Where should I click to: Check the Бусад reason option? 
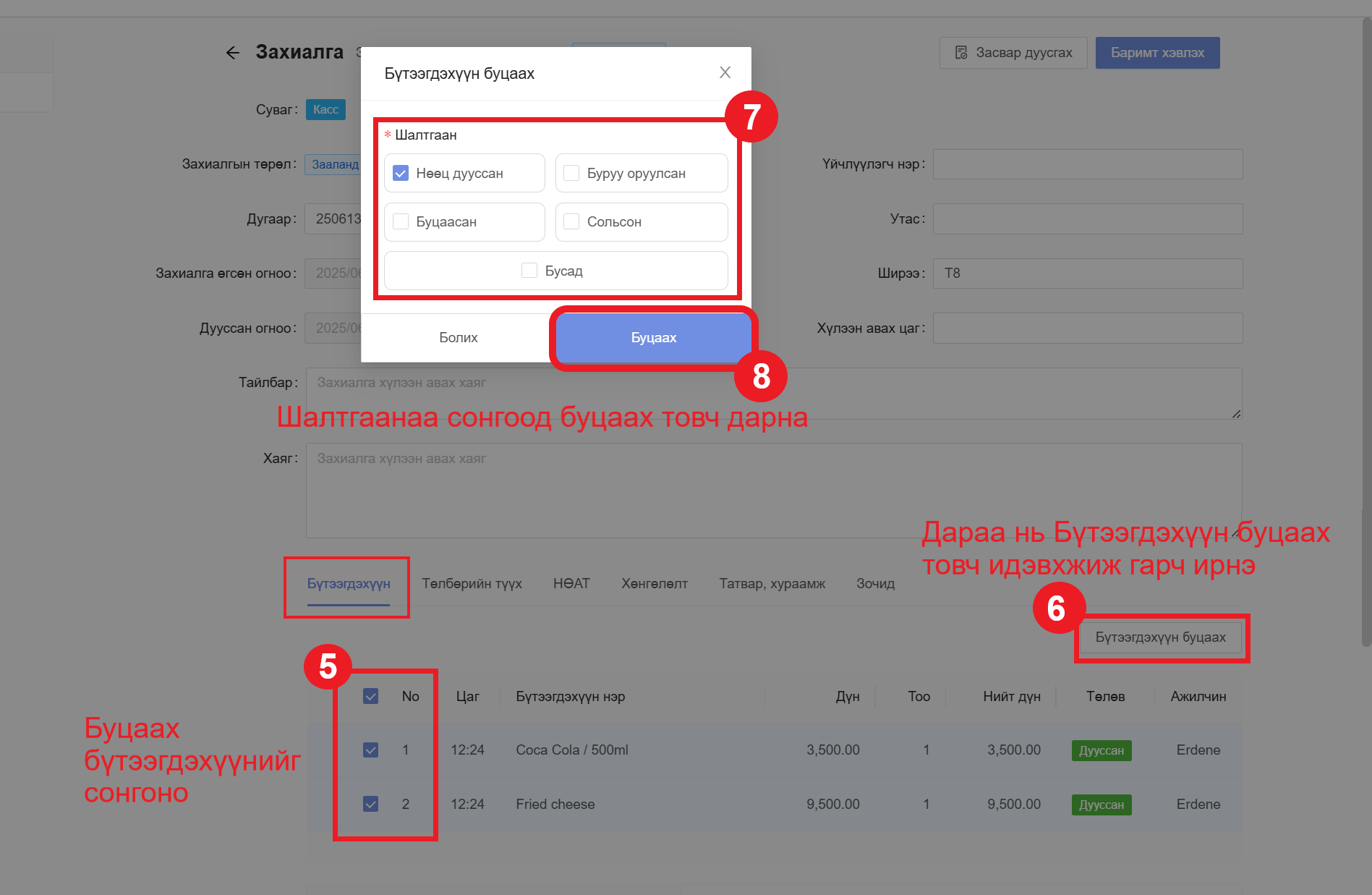[x=529, y=271]
